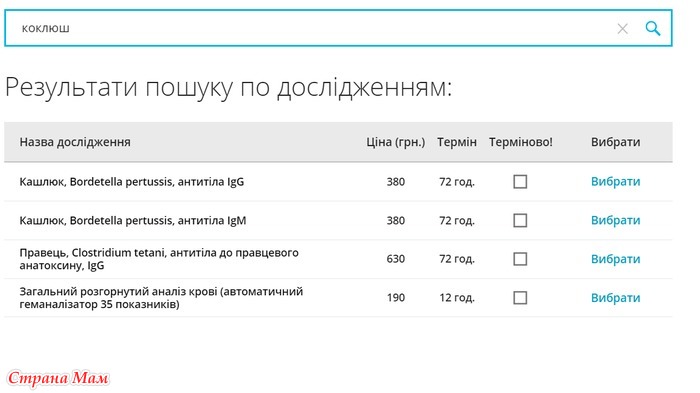Click the magnifying glass search icon
This screenshot has height=393, width=700.
pos(653,29)
